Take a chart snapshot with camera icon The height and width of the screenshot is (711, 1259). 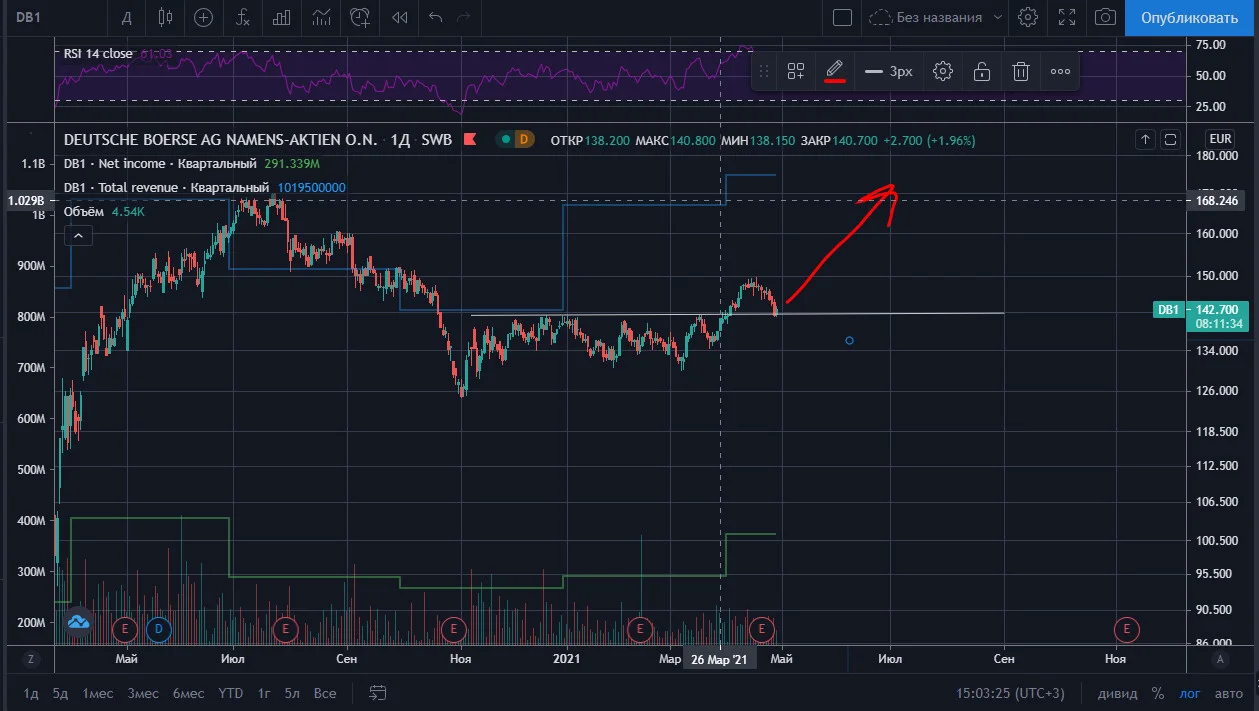[x=1105, y=17]
